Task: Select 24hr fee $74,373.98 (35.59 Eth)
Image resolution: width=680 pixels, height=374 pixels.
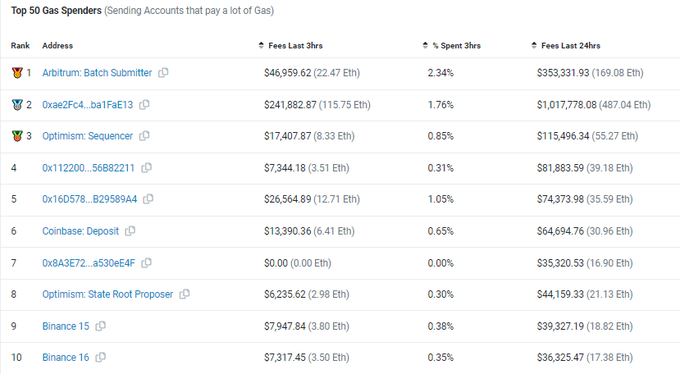Action: tap(585, 199)
